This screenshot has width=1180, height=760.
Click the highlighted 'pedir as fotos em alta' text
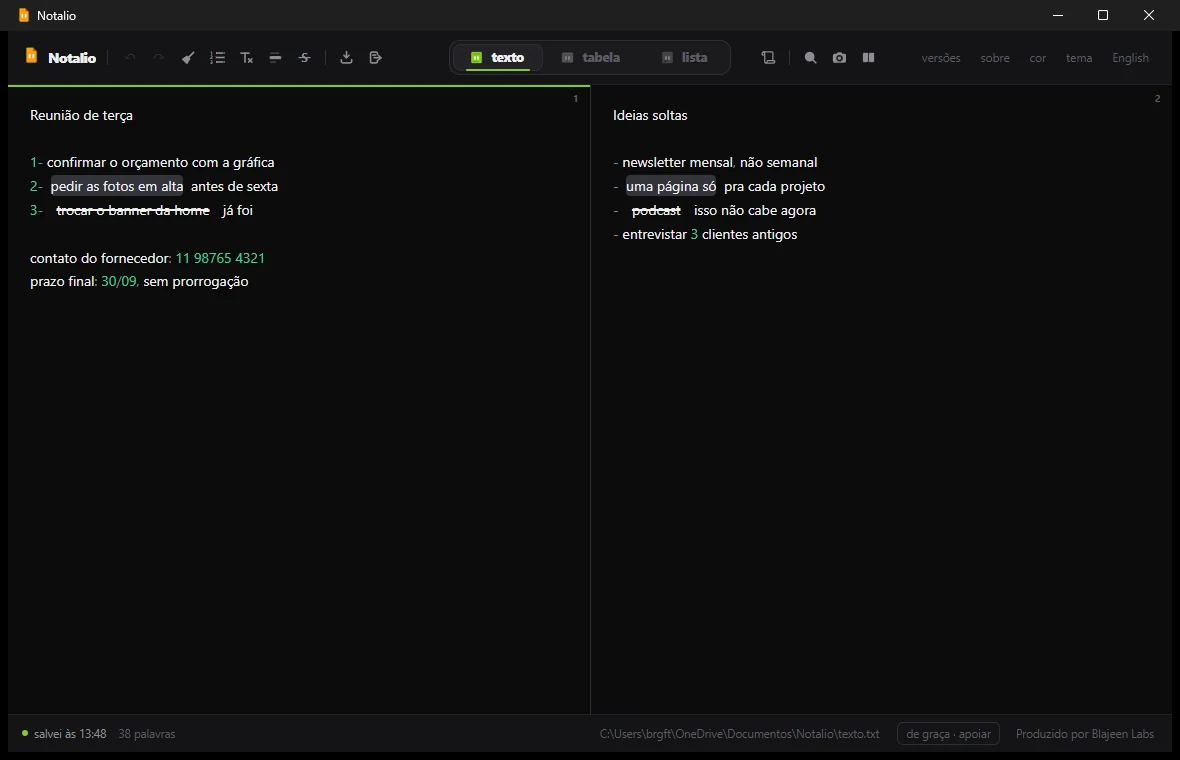click(x=117, y=186)
